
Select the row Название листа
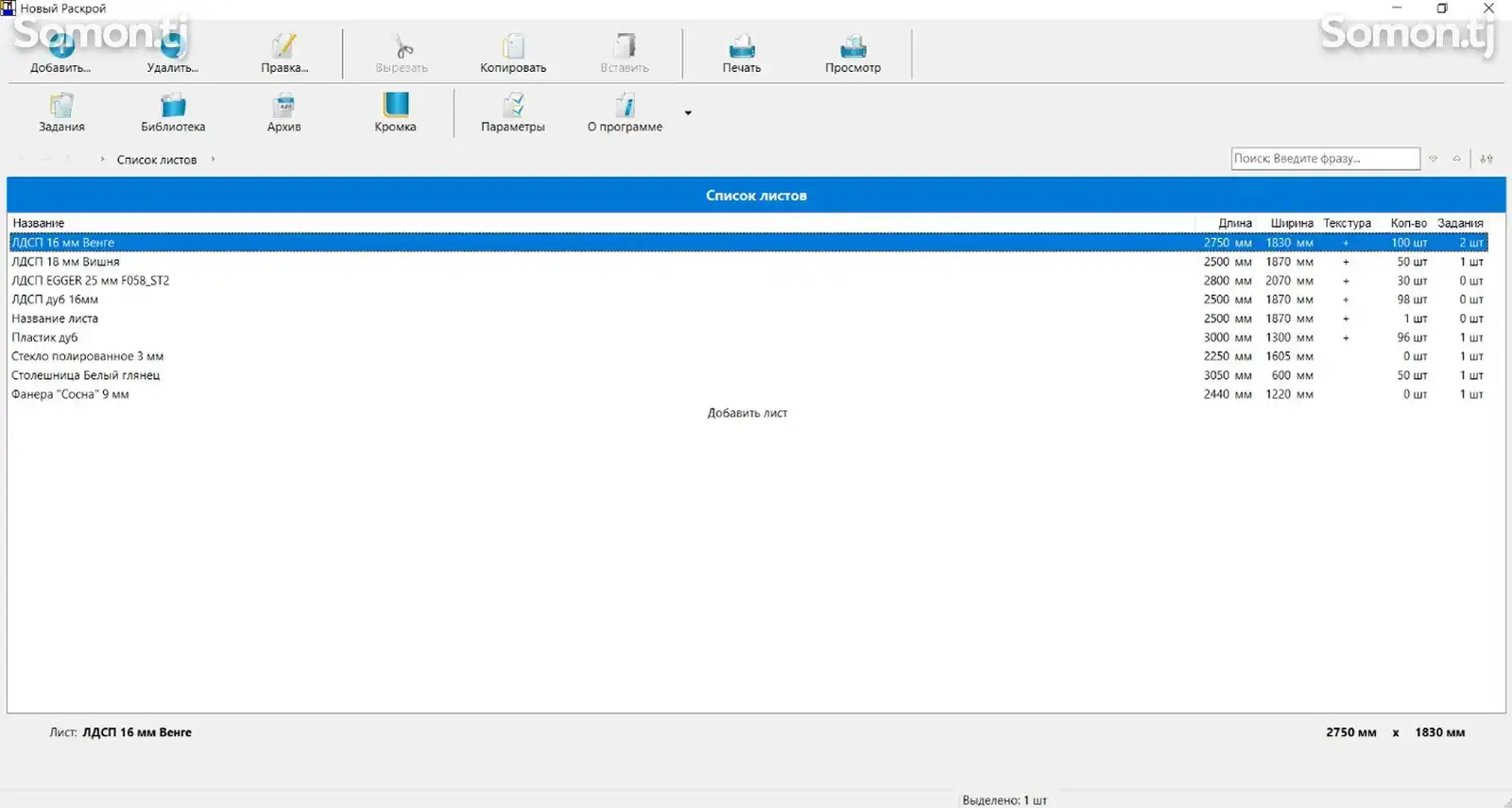click(x=748, y=318)
